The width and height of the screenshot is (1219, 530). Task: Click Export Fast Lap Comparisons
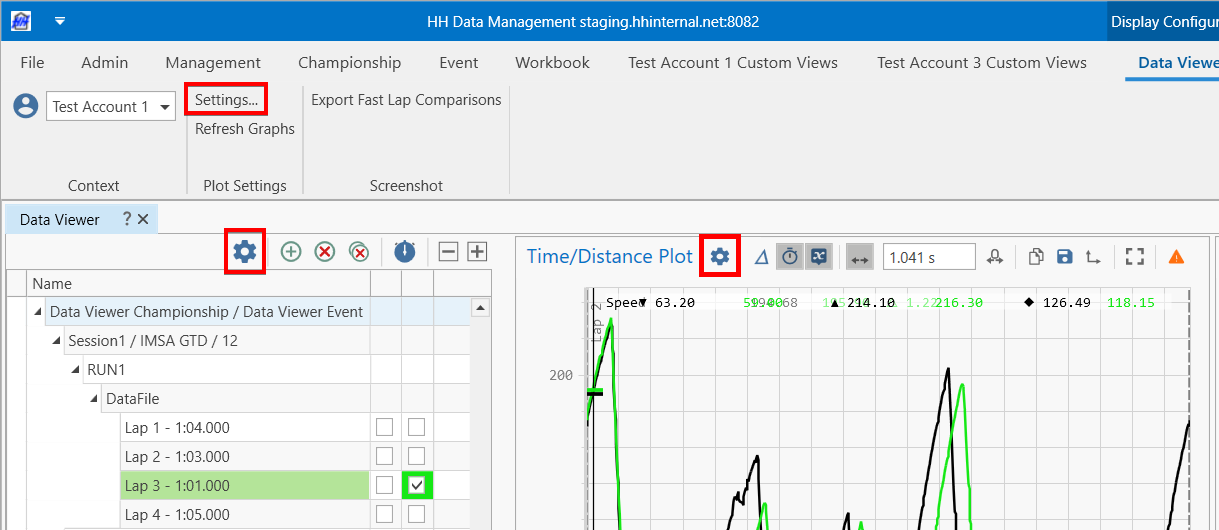pos(406,100)
